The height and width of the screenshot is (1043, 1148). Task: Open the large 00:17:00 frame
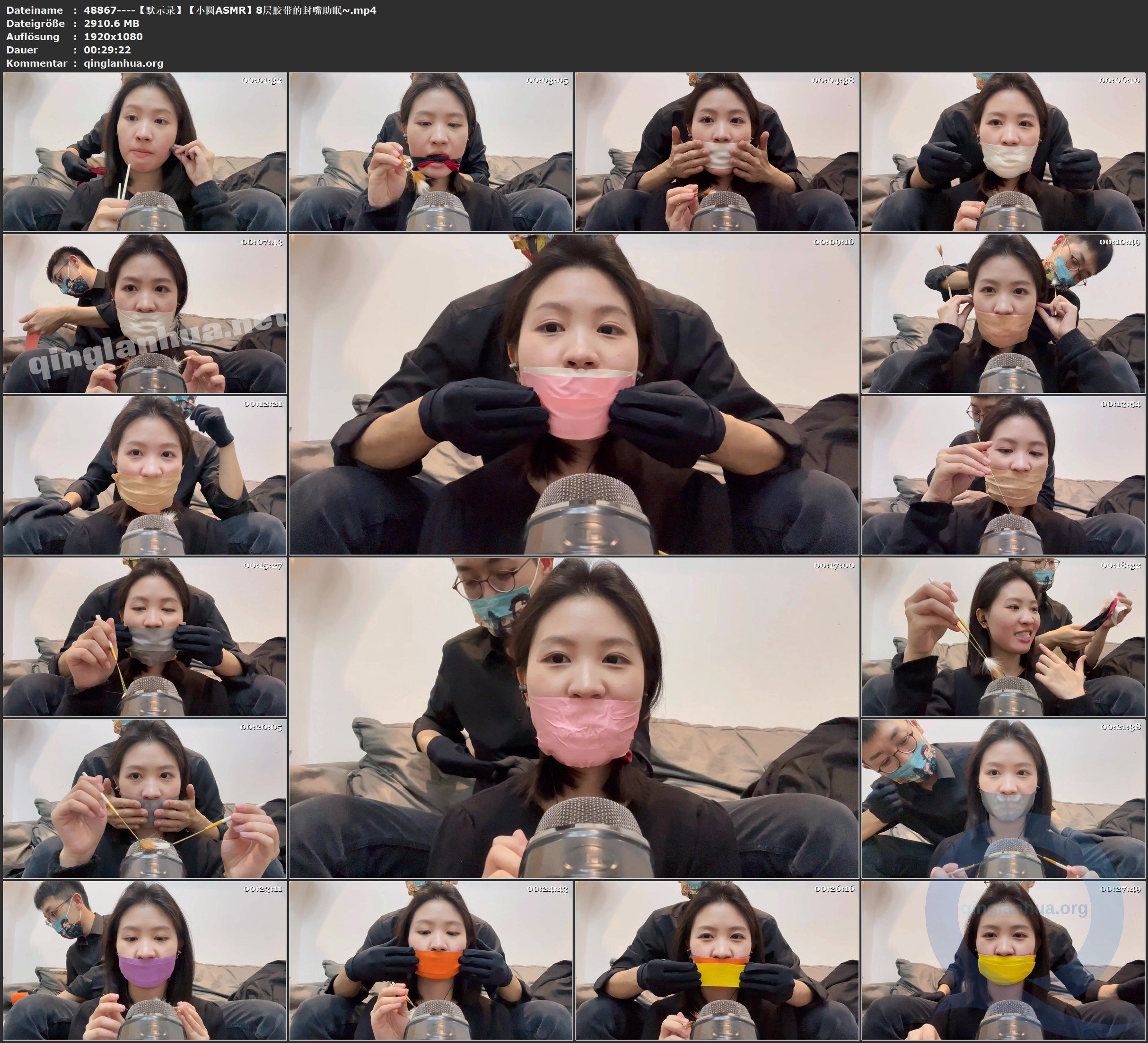(x=573, y=717)
